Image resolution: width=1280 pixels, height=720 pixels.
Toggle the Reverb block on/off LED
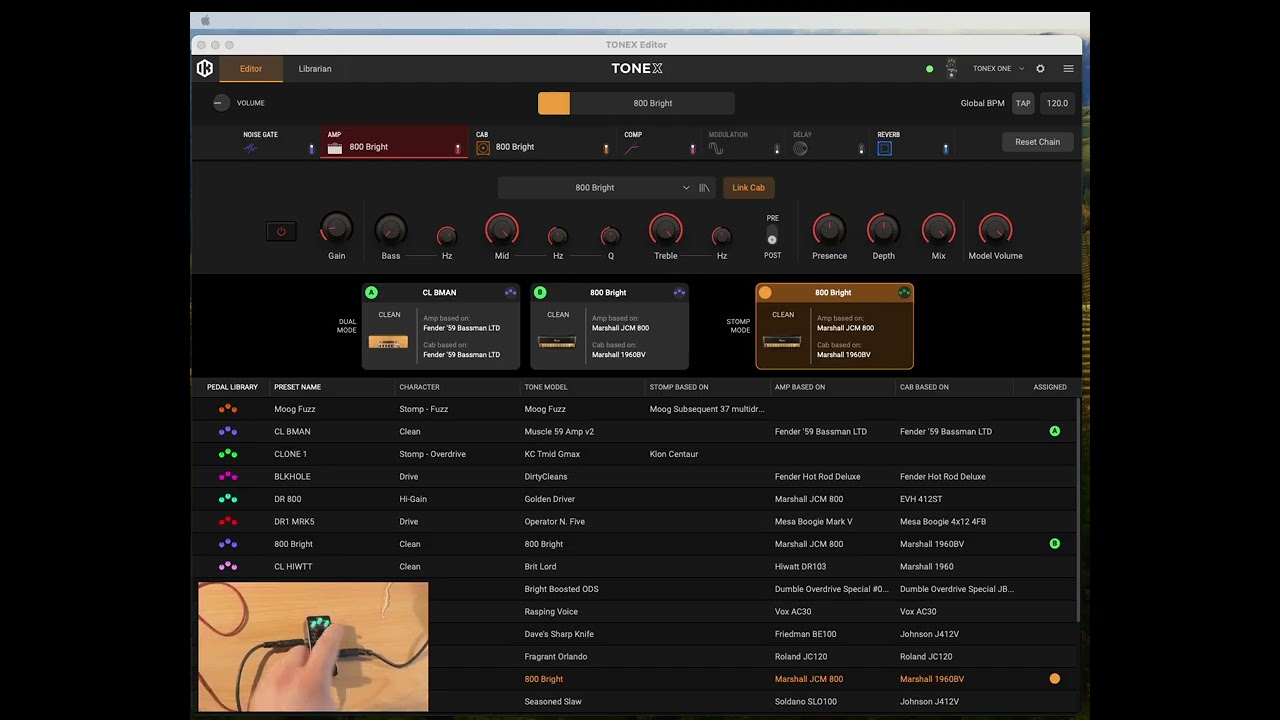945,149
